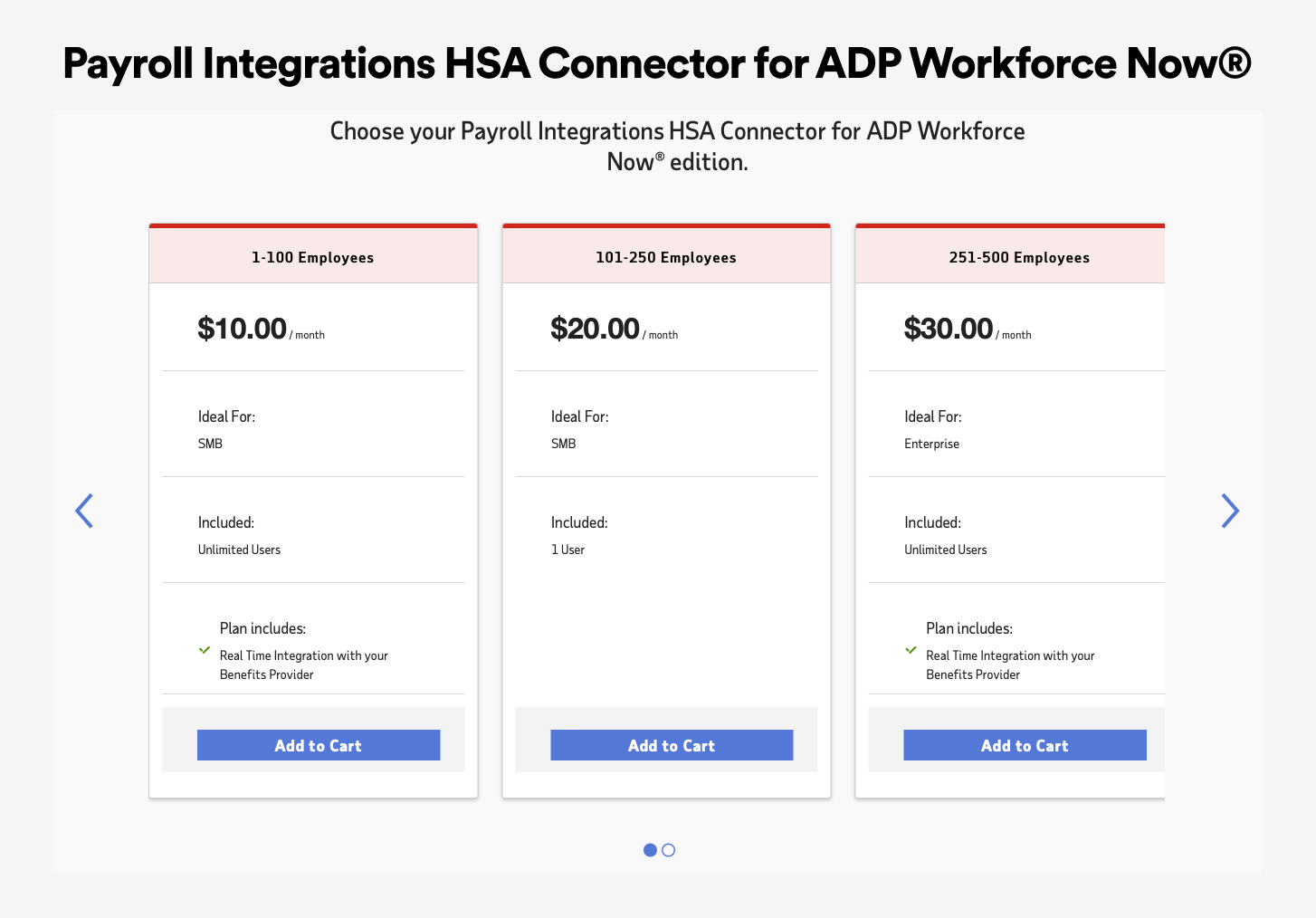
Task: Add the 251-500 Employees plan to cart
Action: coord(1024,744)
